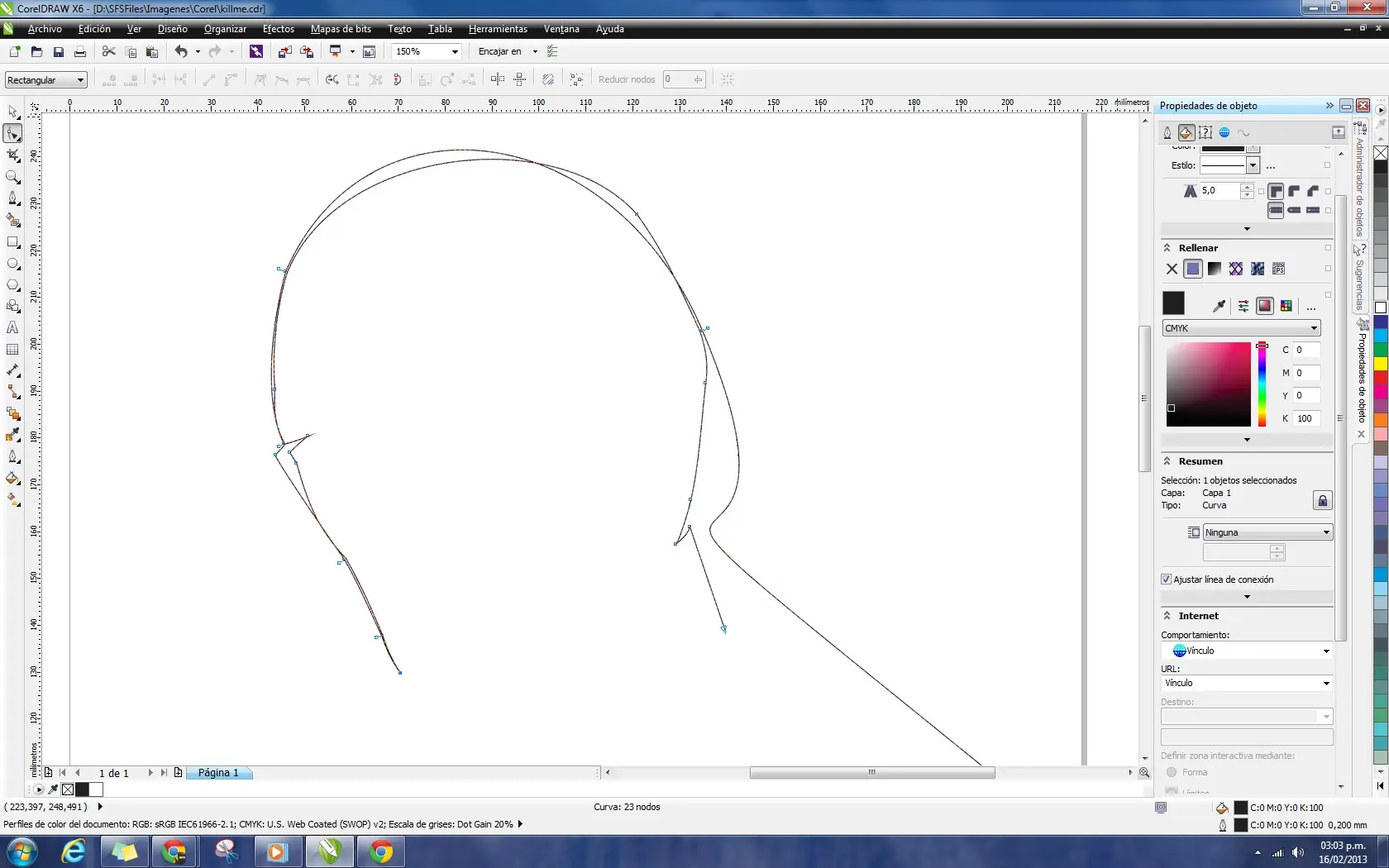
Task: Open the Estilo line style dropdown
Action: tap(1253, 165)
